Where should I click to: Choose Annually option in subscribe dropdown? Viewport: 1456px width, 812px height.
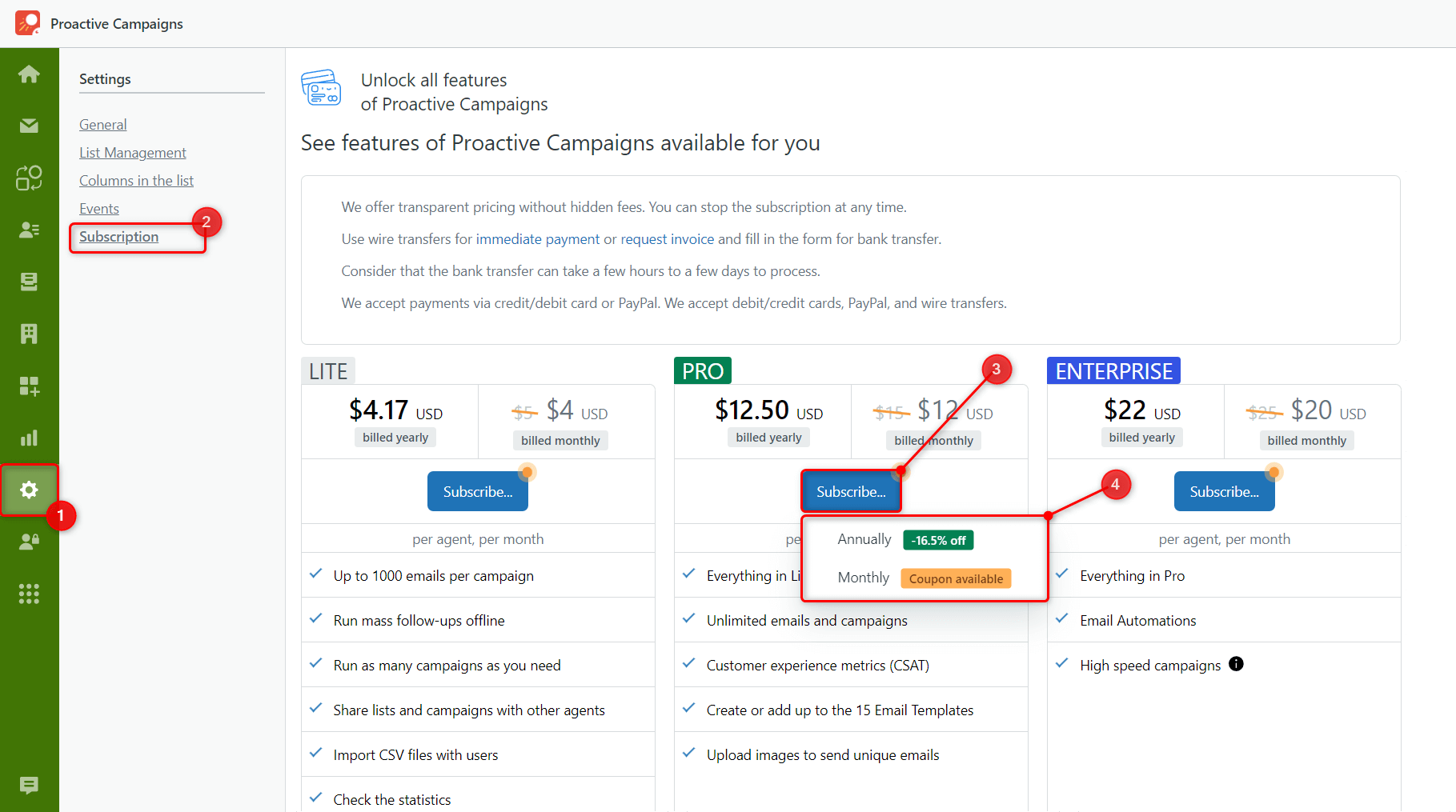click(864, 539)
